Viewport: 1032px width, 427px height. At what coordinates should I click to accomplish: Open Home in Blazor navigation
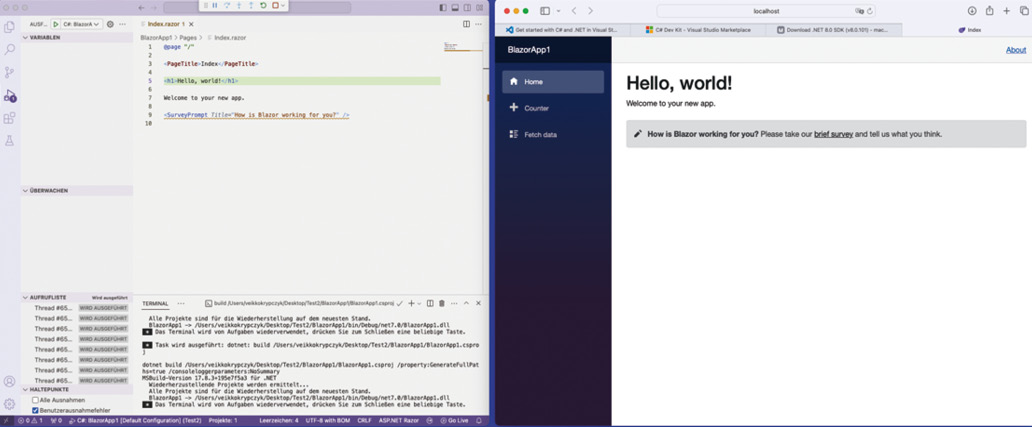coord(553,82)
